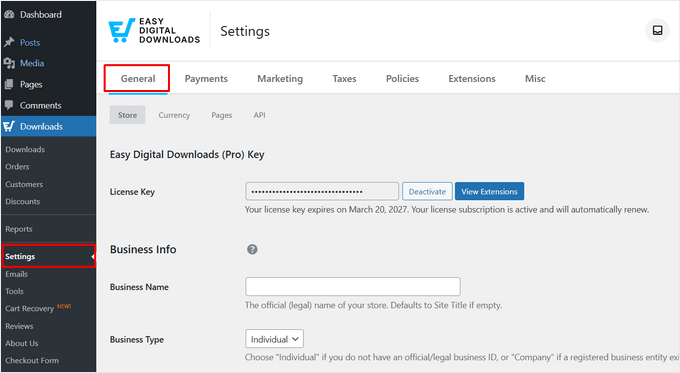Open the Reports submenu link
This screenshot has width=680, height=373.
point(19,229)
